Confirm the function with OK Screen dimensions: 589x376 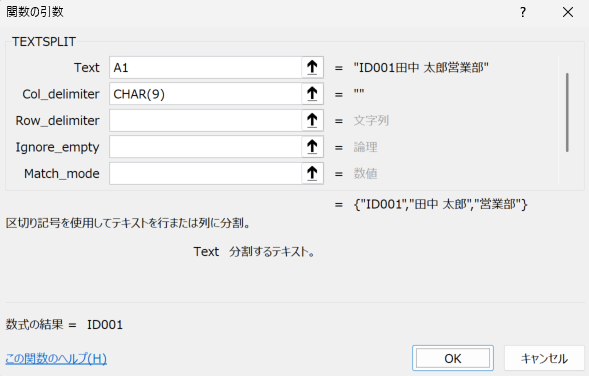453,358
